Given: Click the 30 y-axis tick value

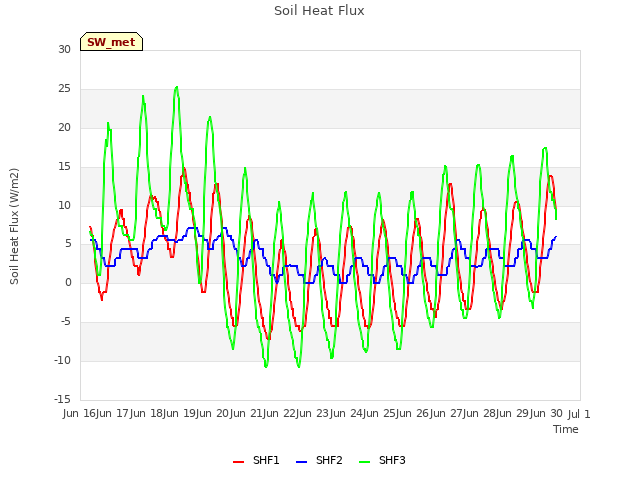Looking at the screenshot, I should click(x=64, y=49).
